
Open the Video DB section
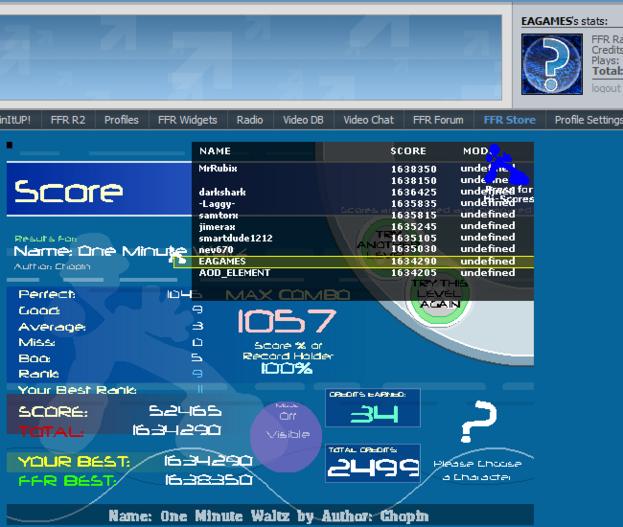click(x=303, y=120)
